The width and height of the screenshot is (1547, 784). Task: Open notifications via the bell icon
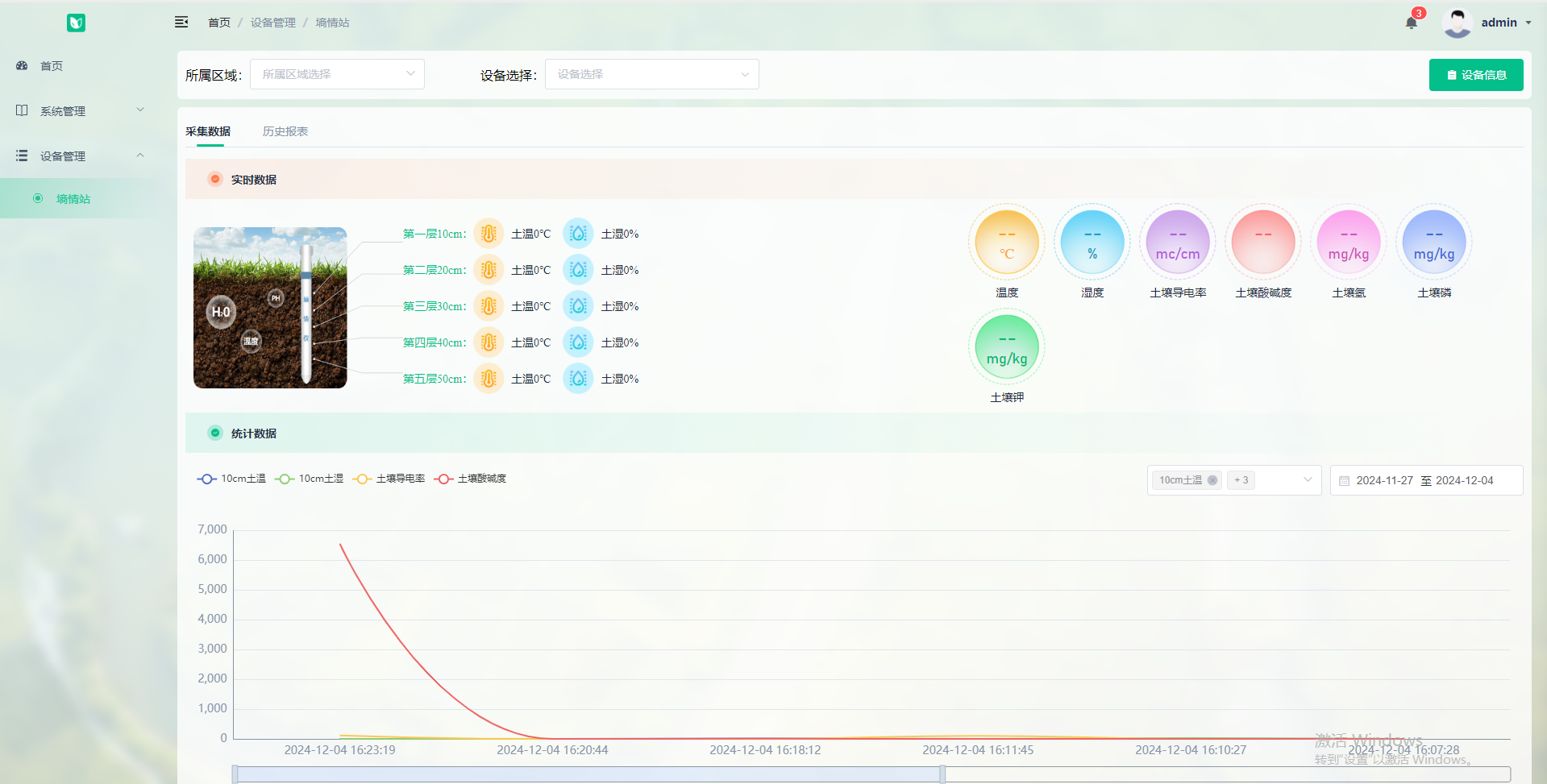click(x=1411, y=23)
